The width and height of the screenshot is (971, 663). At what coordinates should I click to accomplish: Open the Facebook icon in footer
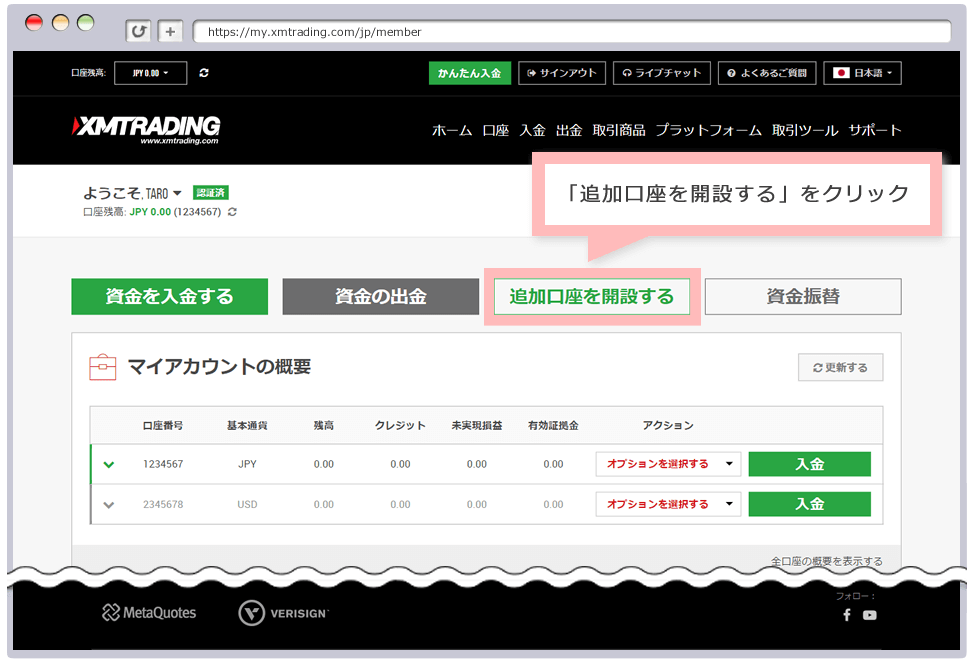[847, 615]
